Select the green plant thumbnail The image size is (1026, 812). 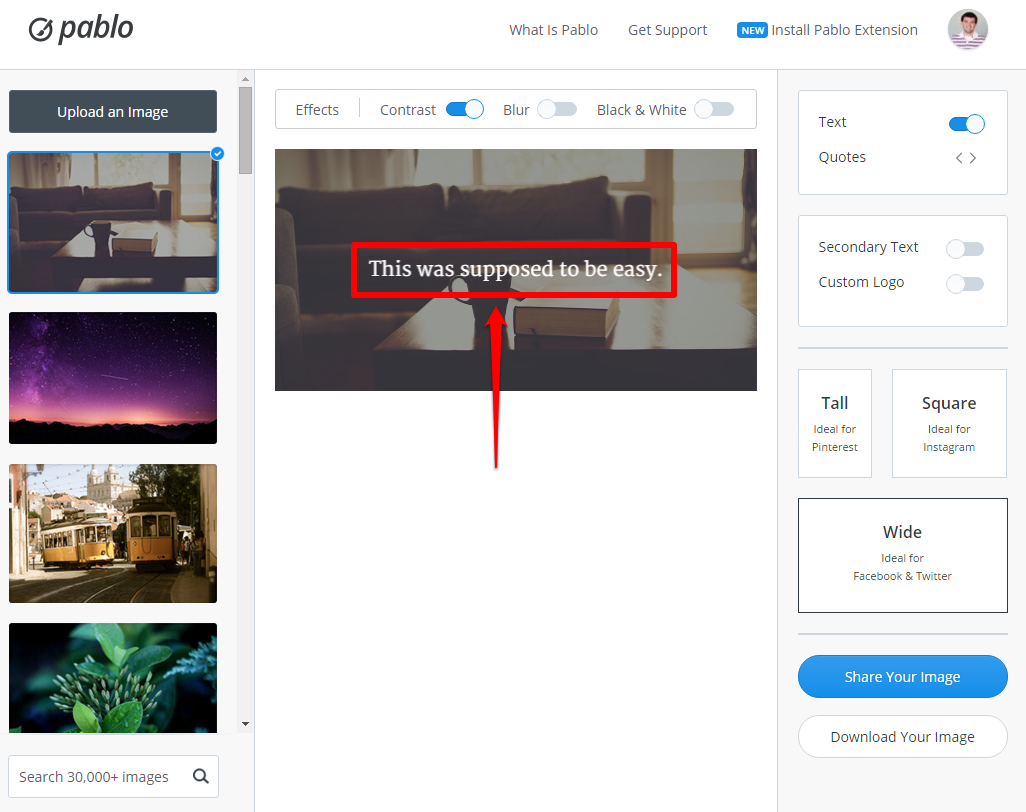tap(113, 678)
